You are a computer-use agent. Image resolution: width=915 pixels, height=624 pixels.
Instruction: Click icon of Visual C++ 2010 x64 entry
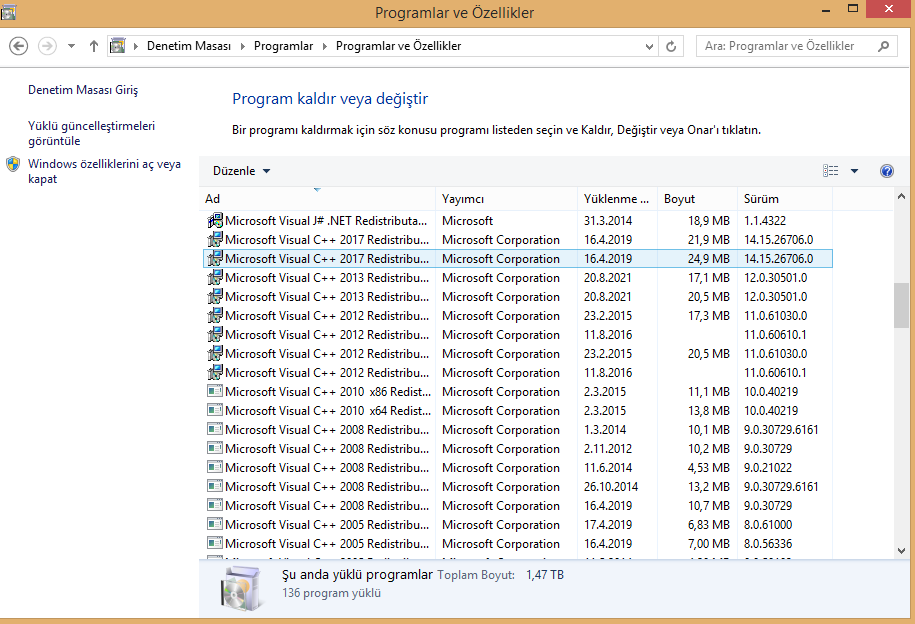(215, 410)
